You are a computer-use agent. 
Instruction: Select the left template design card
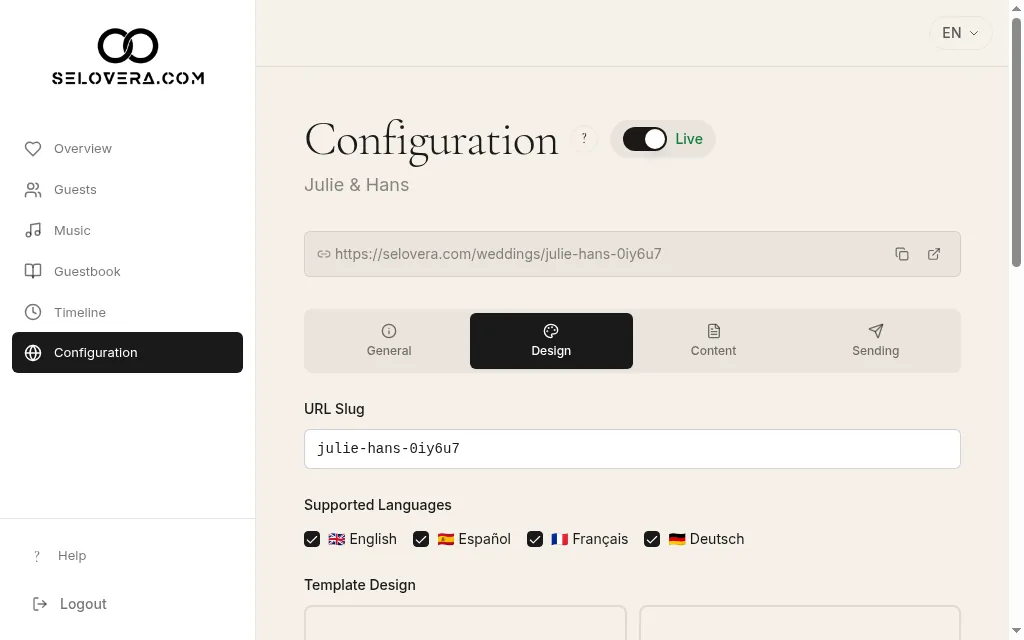click(x=465, y=623)
